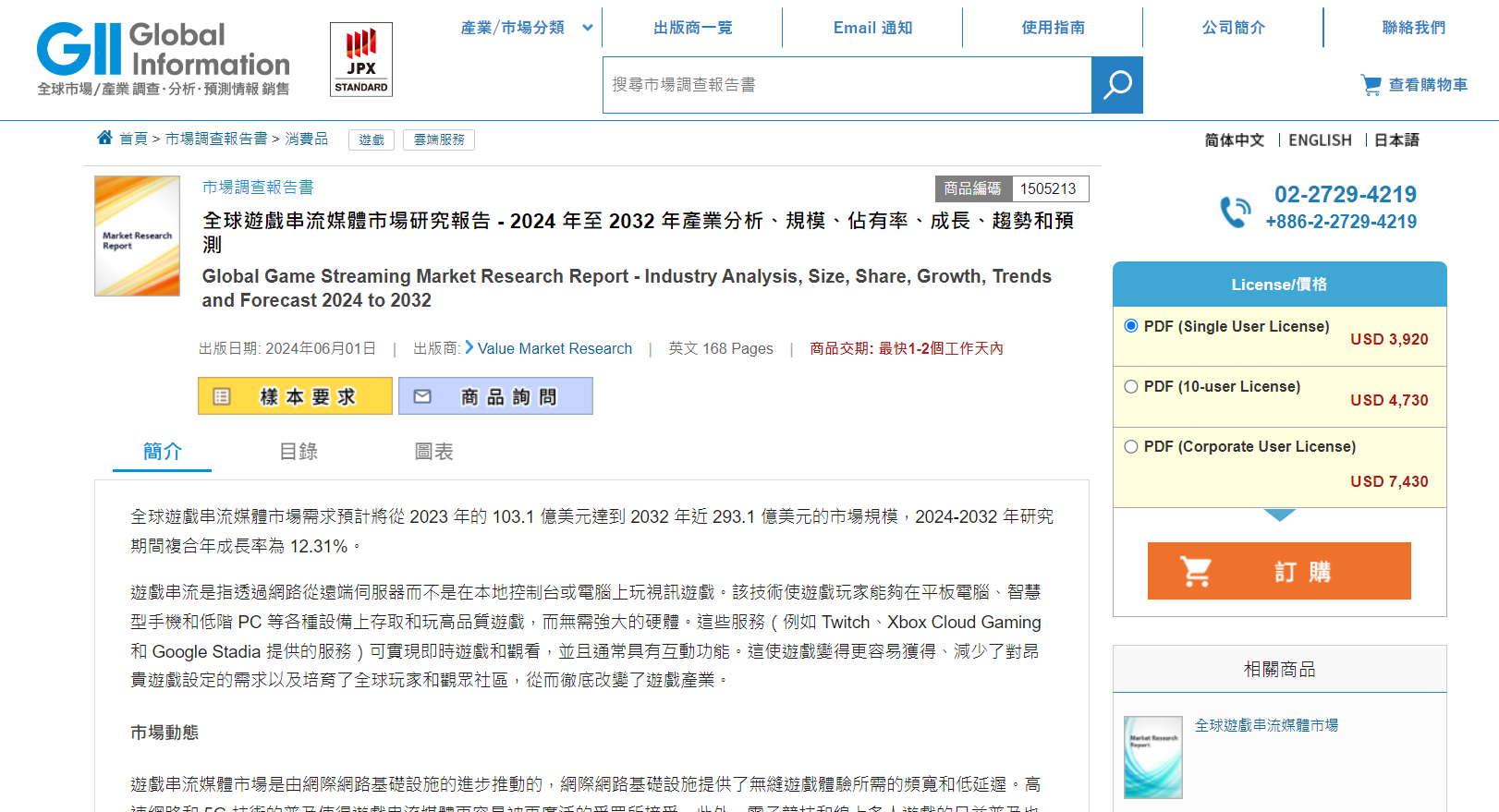
Task: Click the envelope icon on inquiry button
Action: [422, 396]
